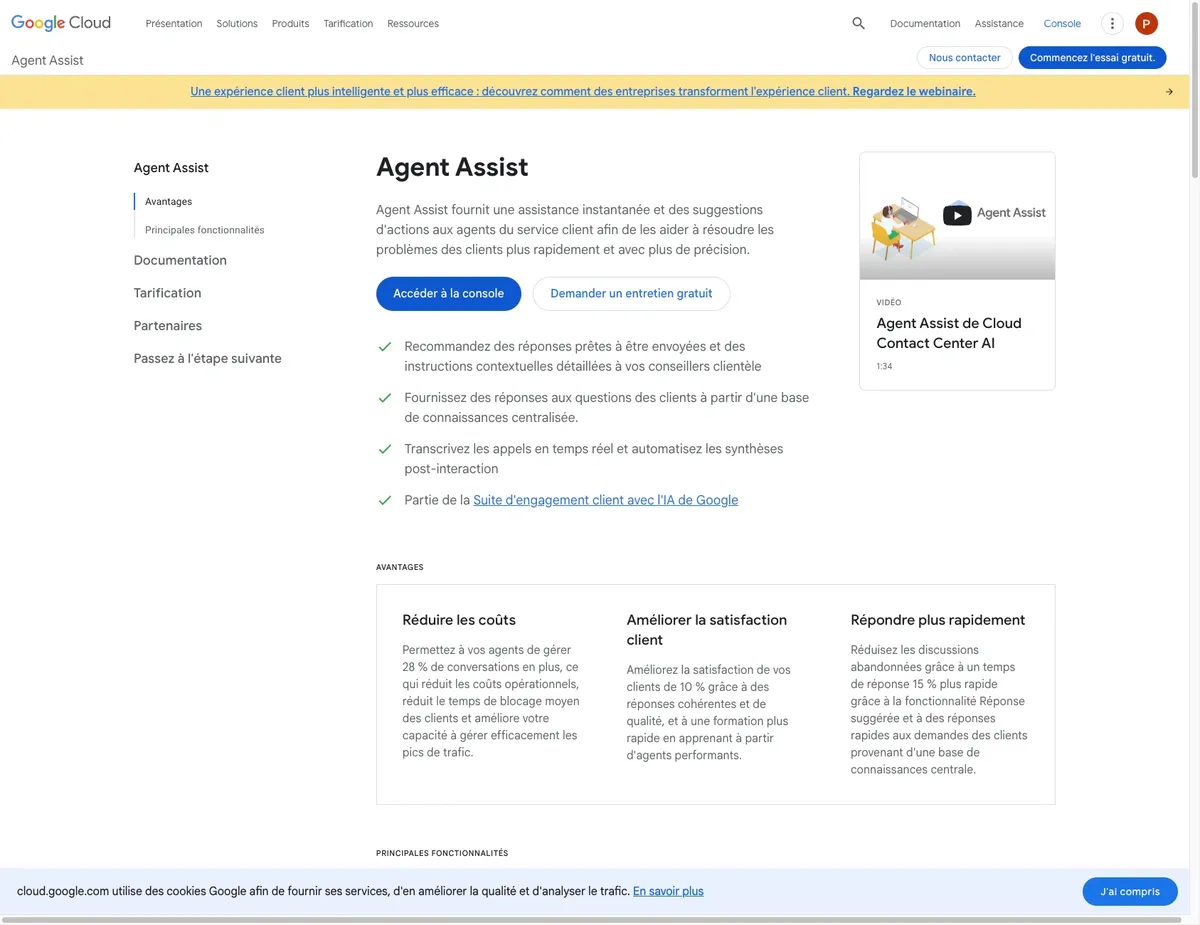Select Documentation in the sidebar
The height and width of the screenshot is (925, 1200).
(x=180, y=260)
